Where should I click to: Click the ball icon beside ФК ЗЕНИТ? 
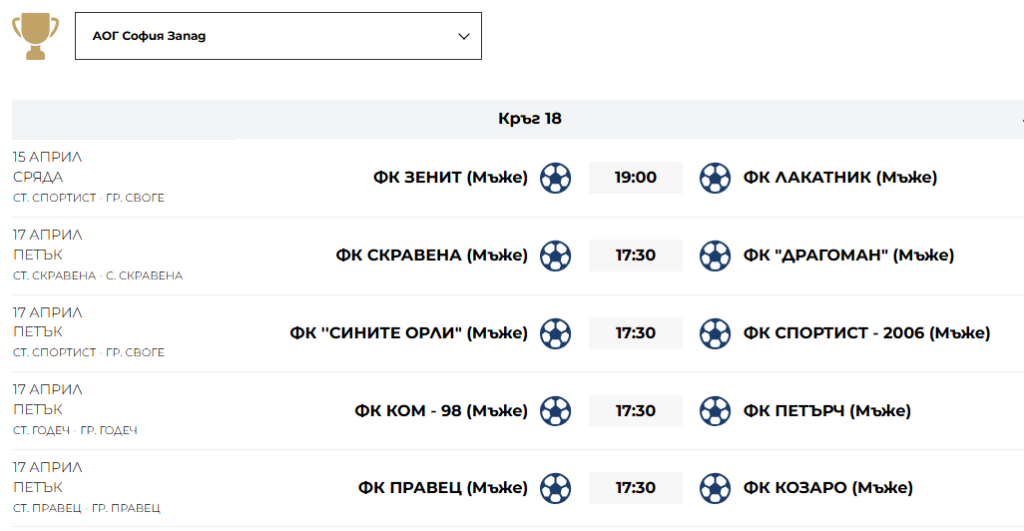tap(556, 178)
